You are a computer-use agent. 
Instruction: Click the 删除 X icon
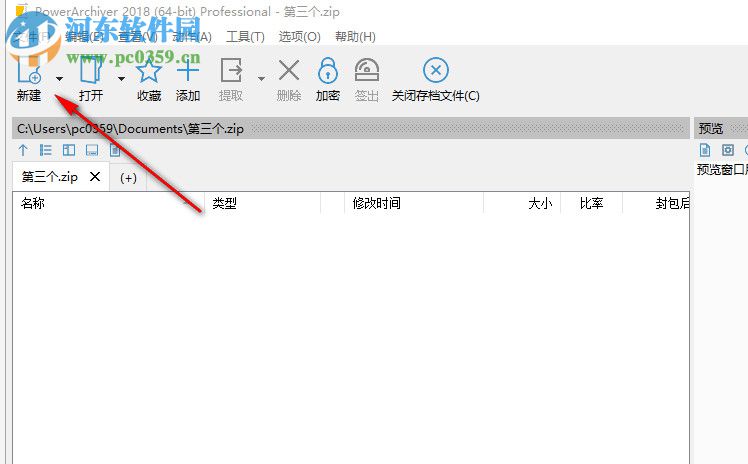[289, 71]
